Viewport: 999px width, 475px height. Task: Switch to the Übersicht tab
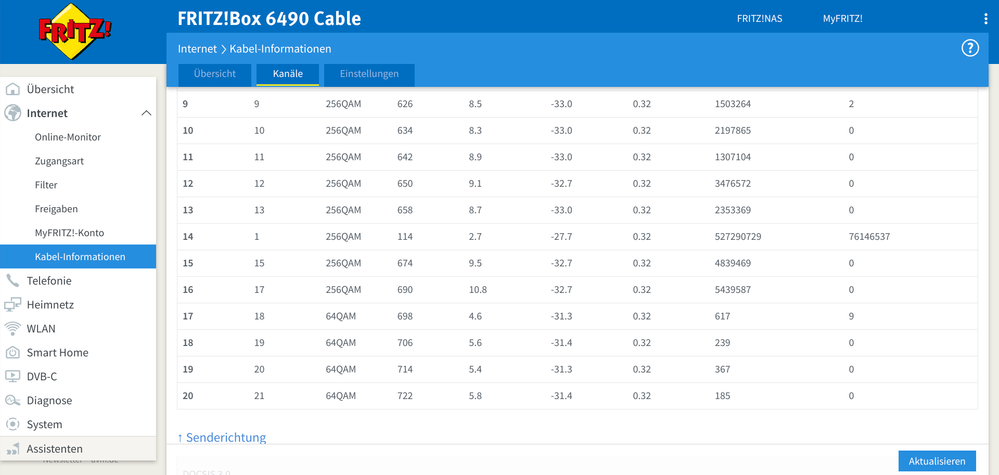click(x=215, y=74)
